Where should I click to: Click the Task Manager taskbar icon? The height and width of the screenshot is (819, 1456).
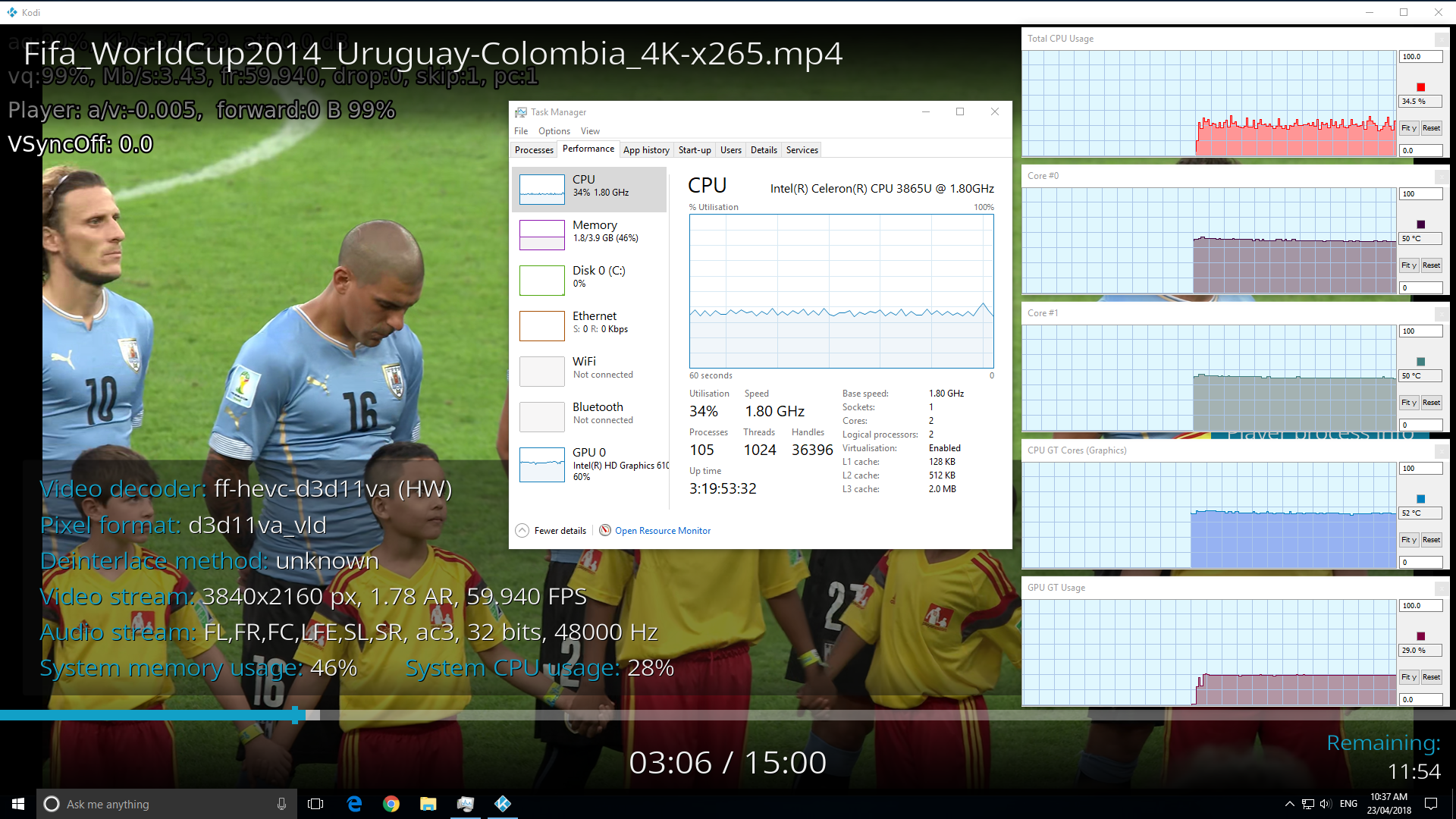(x=466, y=804)
